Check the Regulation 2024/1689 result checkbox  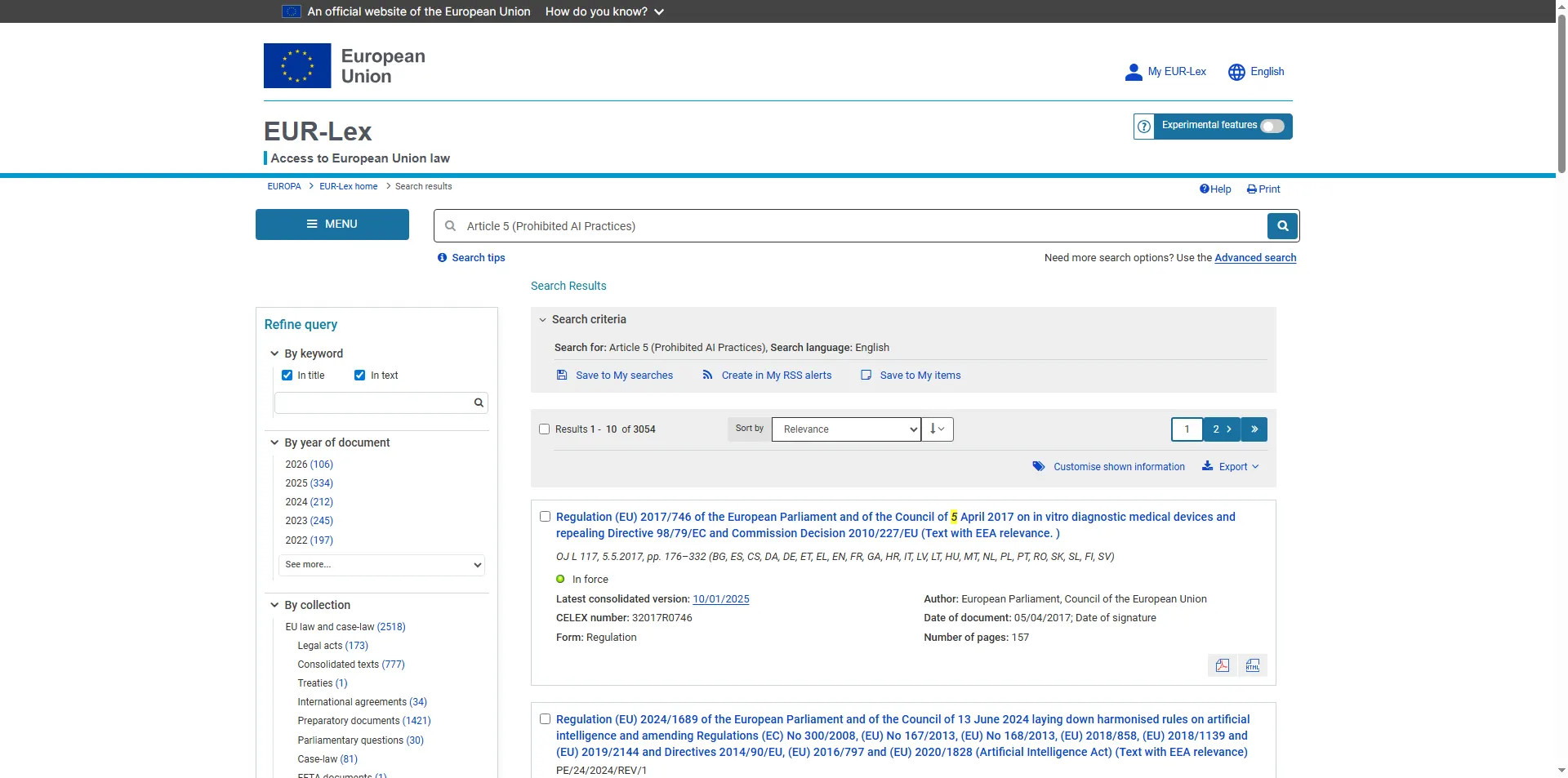546,719
